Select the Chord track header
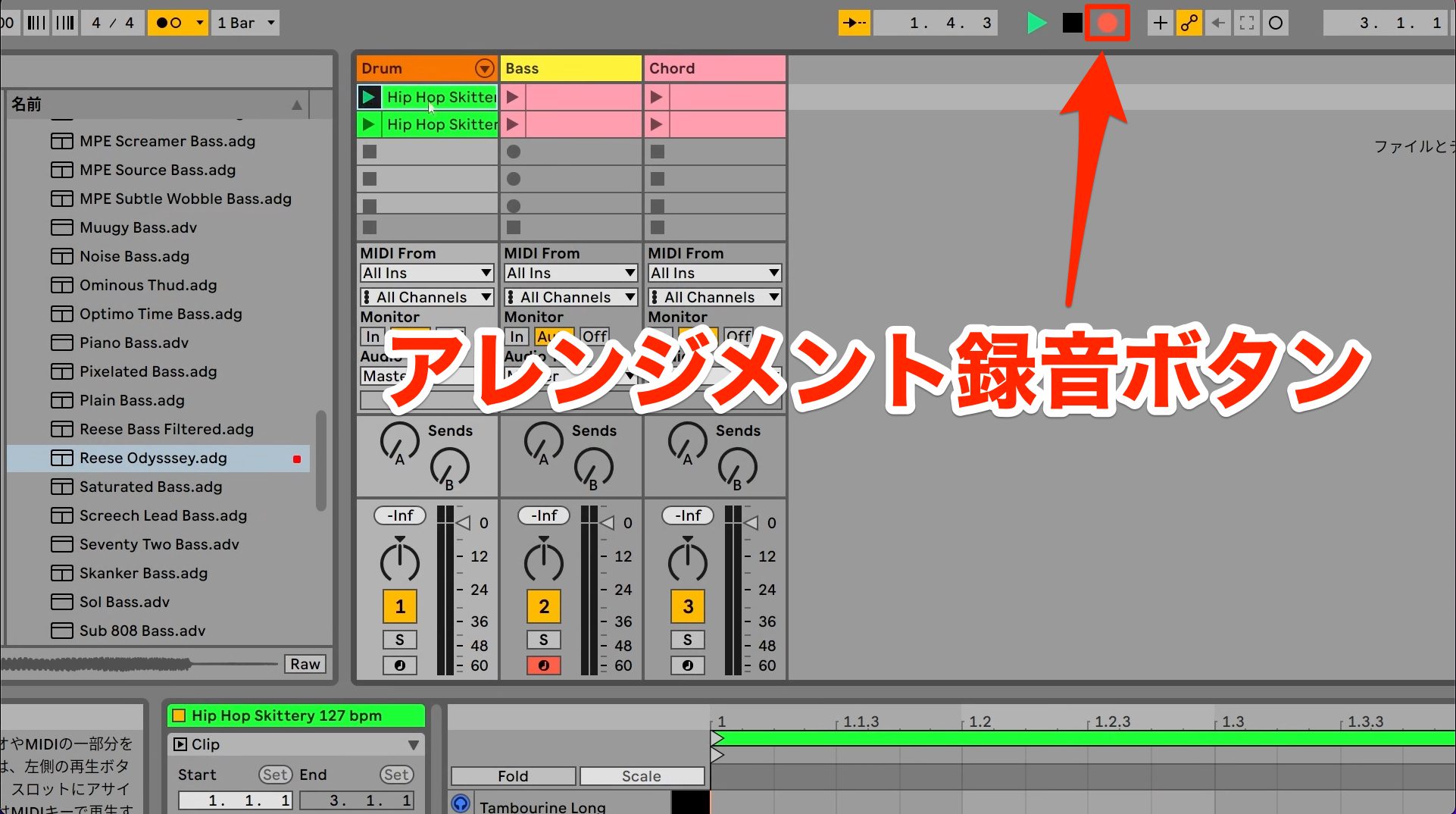 (714, 68)
